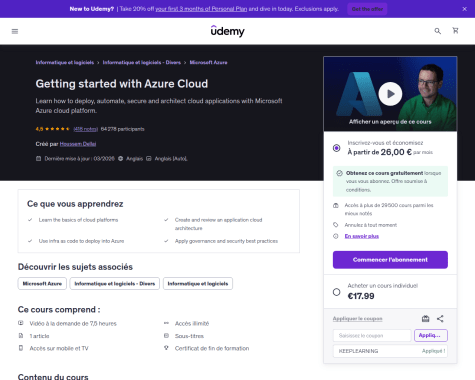Open the Personal Plan promo link
Screen dimensions: 475x380
click(x=201, y=9)
